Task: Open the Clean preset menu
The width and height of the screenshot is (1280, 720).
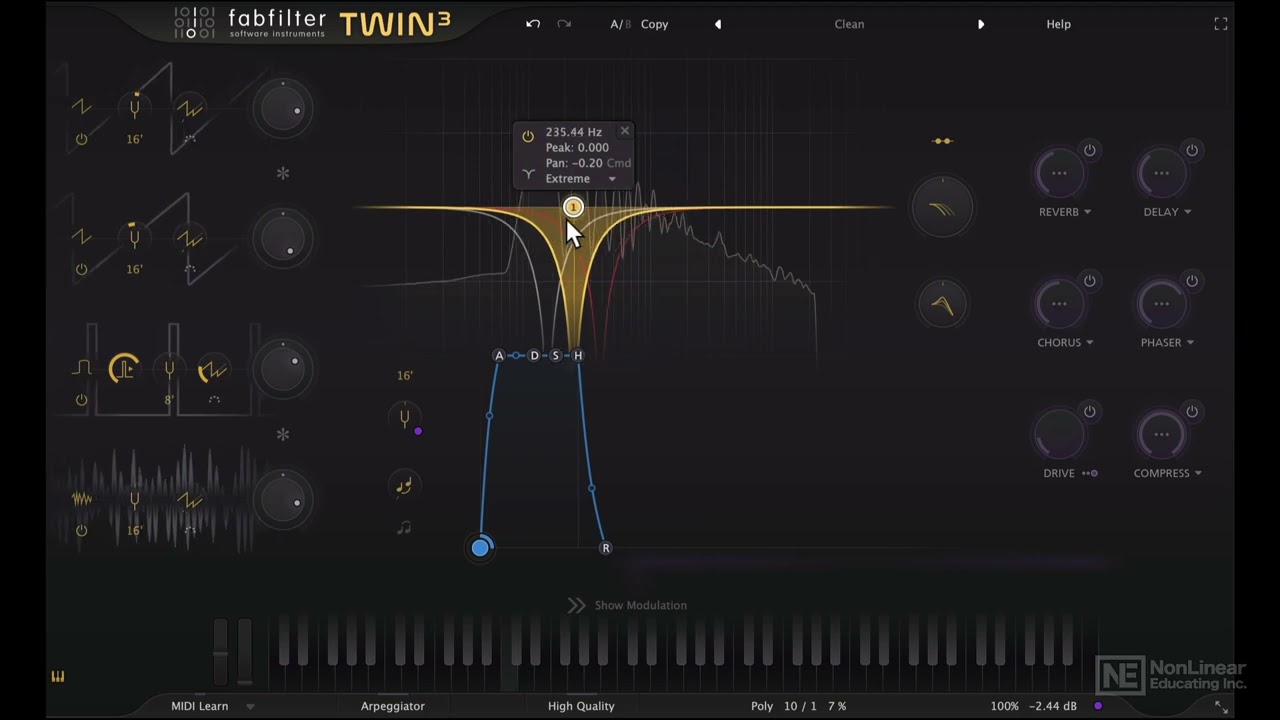Action: [x=849, y=24]
